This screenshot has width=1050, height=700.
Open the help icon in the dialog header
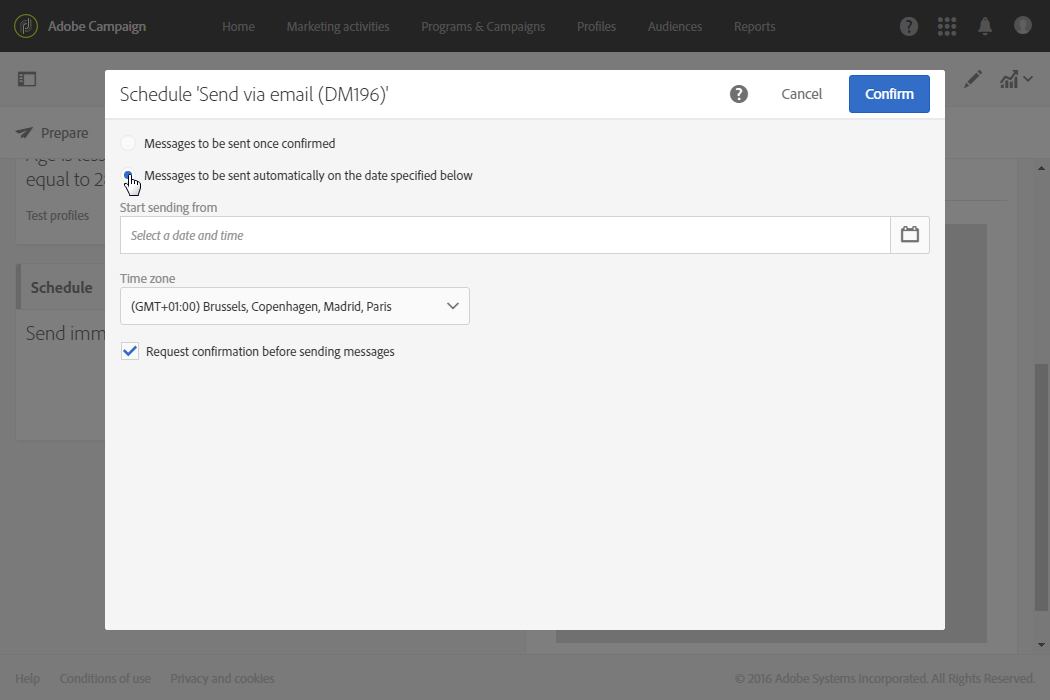739,94
